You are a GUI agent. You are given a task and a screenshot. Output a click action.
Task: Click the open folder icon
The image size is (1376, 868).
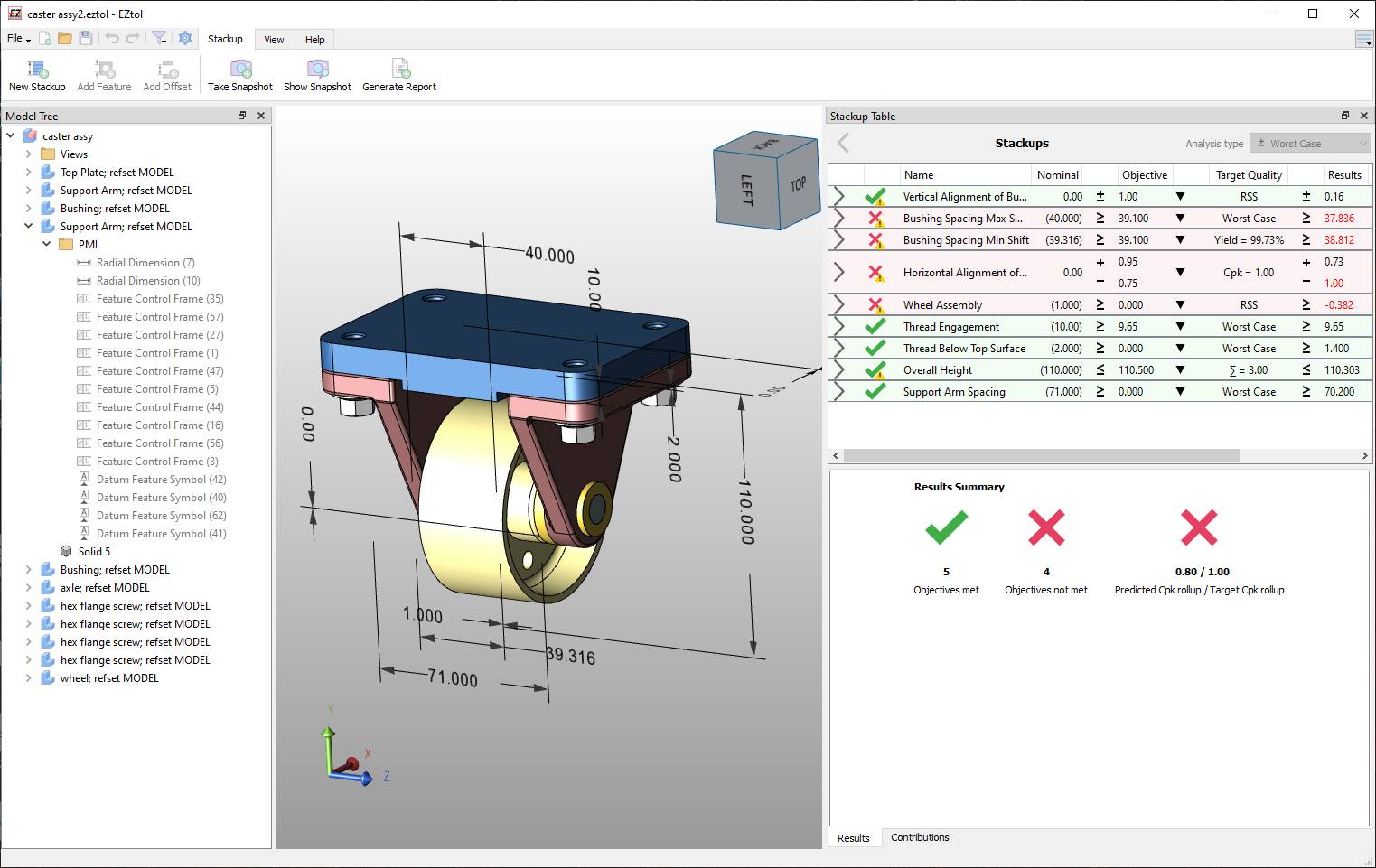65,38
